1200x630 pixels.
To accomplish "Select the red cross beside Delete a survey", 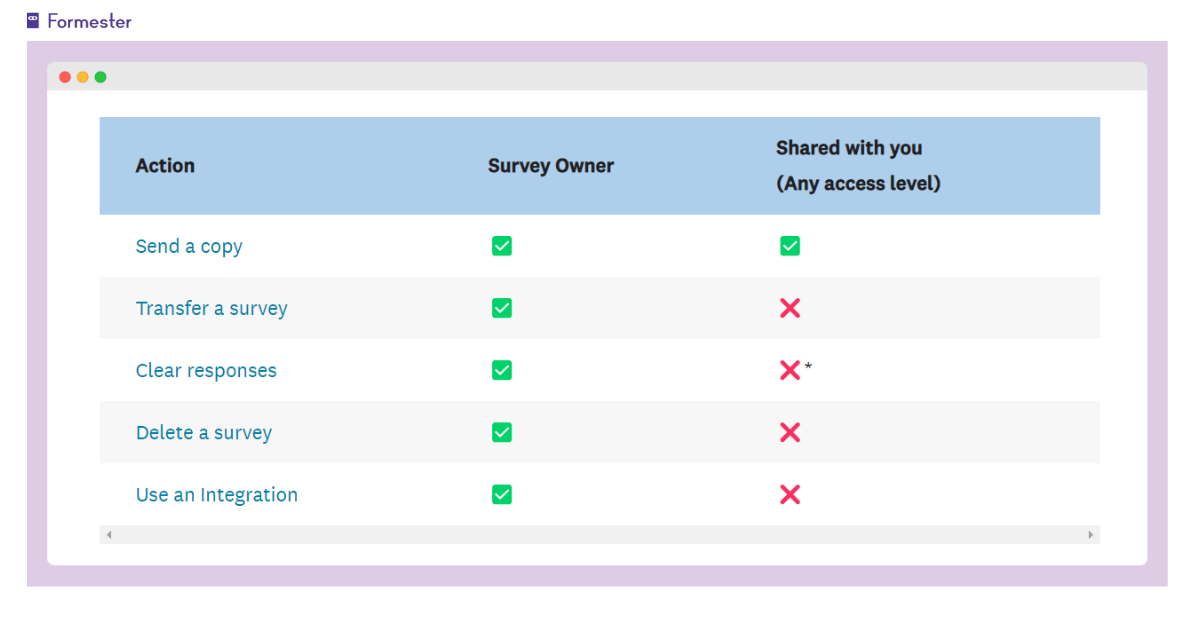I will [789, 432].
